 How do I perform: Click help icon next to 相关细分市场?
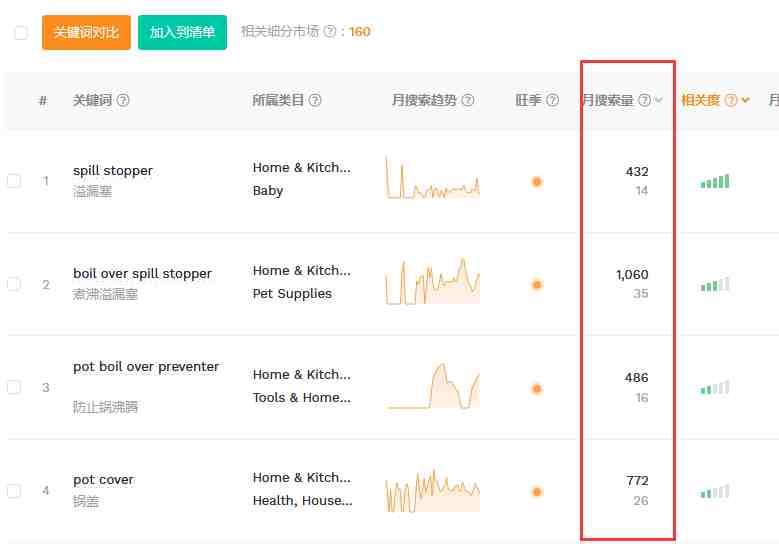[x=330, y=32]
